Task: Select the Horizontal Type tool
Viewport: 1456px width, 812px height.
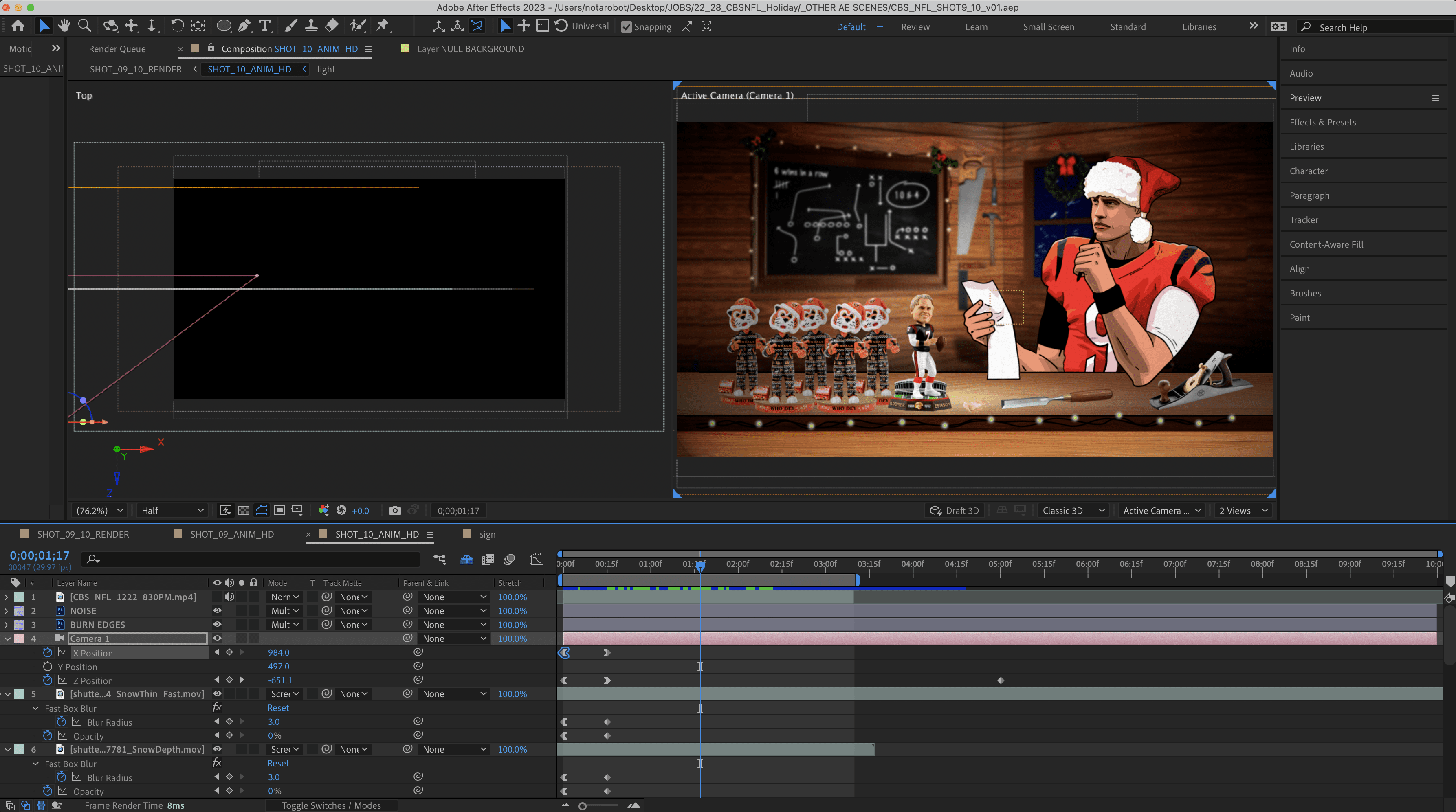Action: pyautogui.click(x=264, y=25)
